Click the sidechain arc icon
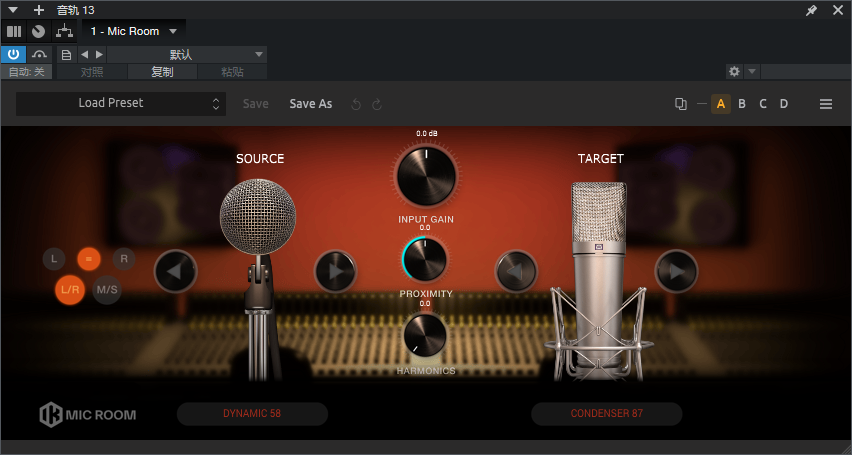 (x=40, y=54)
